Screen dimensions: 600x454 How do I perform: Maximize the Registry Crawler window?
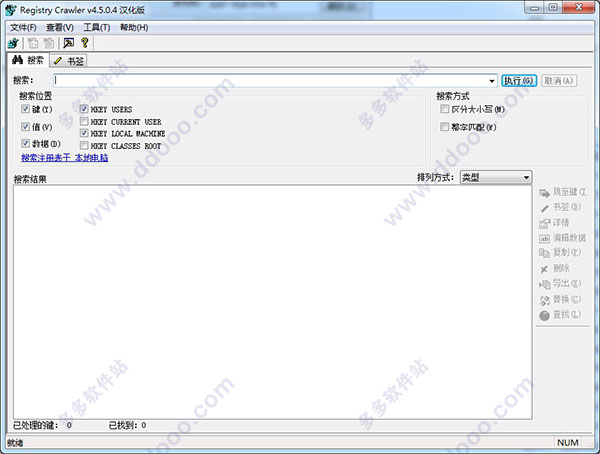[x=553, y=7]
